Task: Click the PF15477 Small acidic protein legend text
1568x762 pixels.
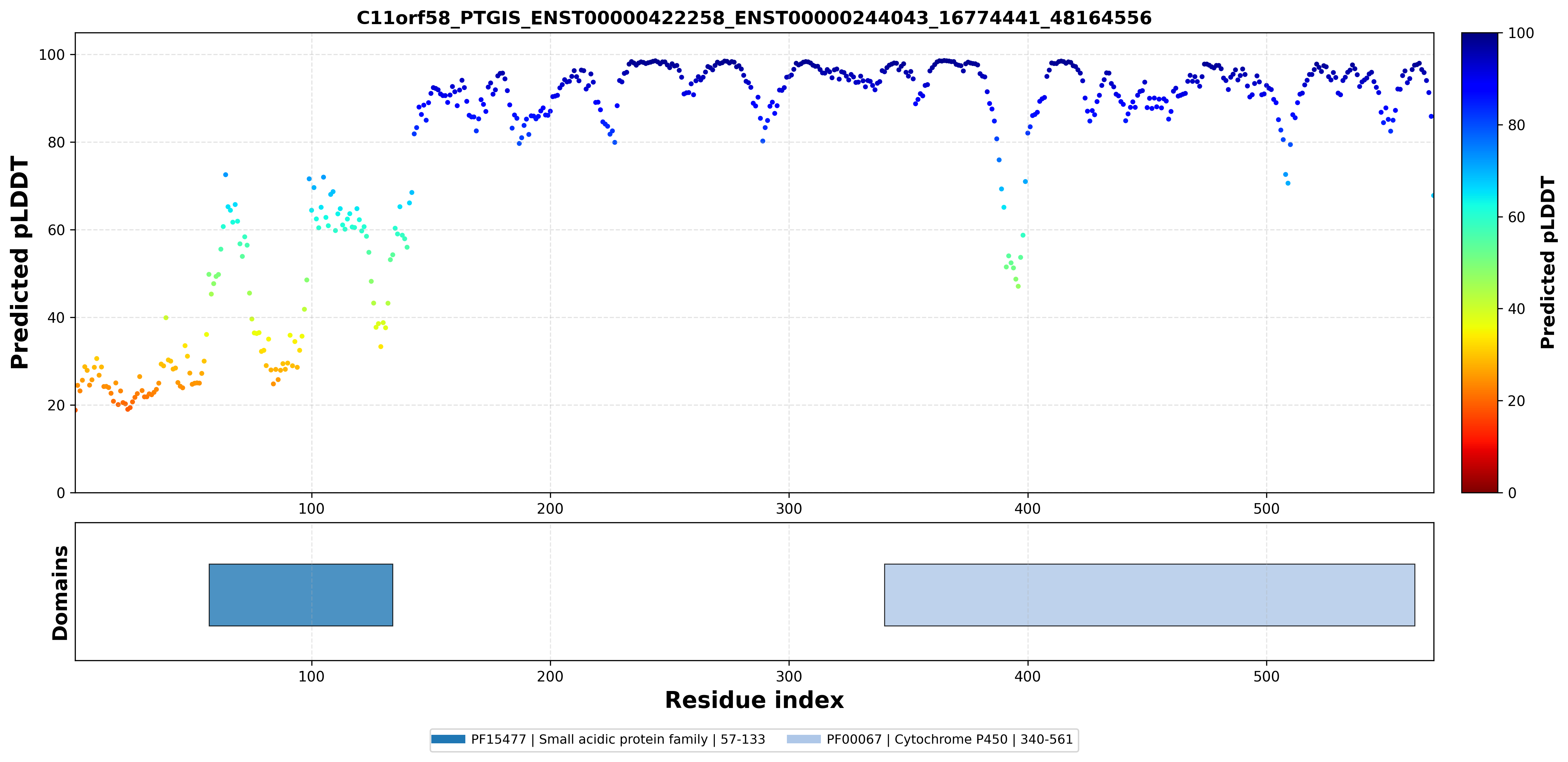Action: (618, 740)
